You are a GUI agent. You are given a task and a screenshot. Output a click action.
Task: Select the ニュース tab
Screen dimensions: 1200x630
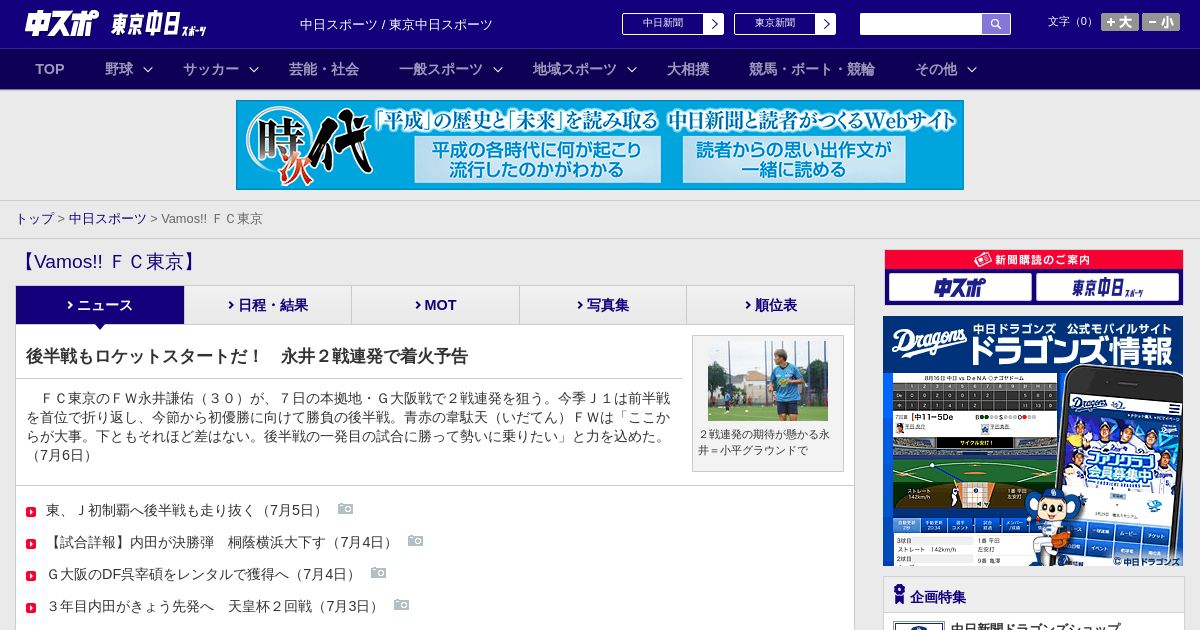click(x=100, y=305)
